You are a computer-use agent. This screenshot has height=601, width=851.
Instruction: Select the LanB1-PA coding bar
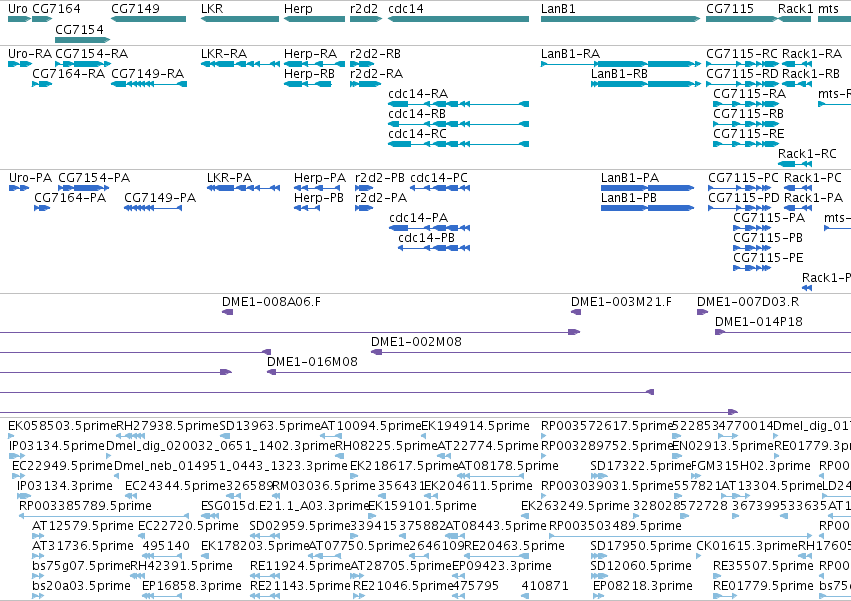click(x=647, y=188)
